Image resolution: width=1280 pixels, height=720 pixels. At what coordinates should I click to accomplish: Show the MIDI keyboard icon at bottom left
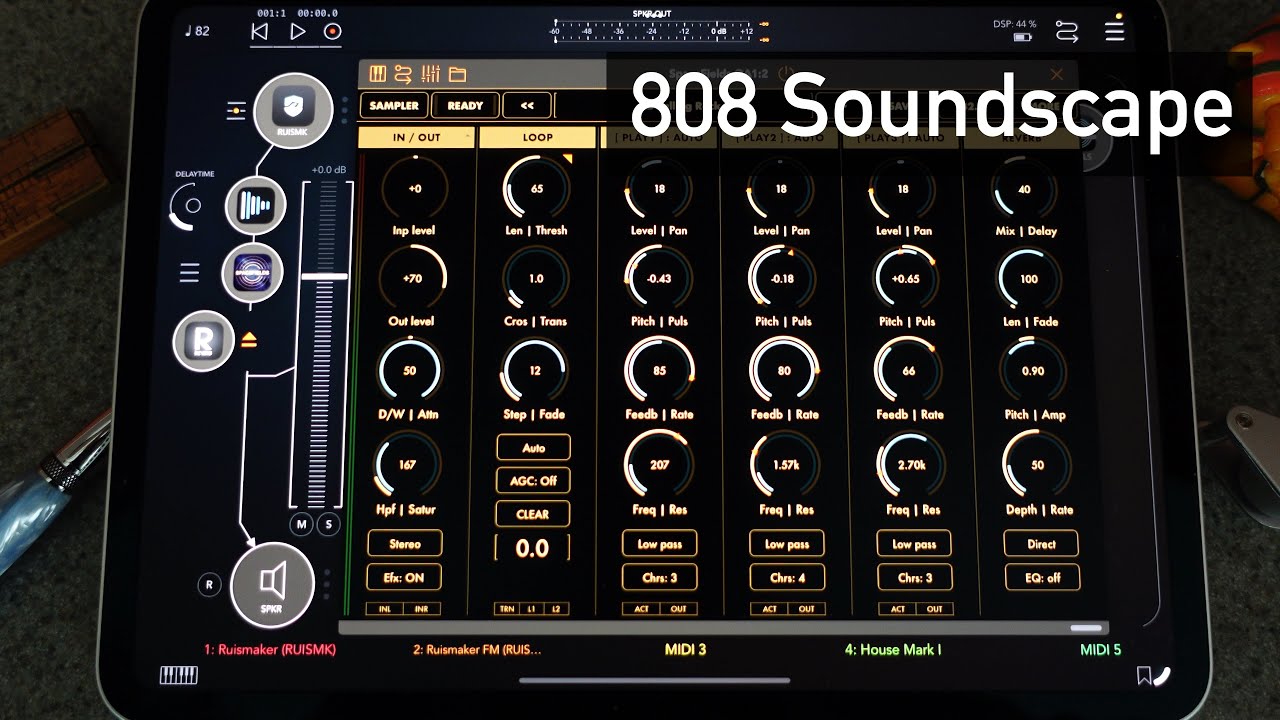pyautogui.click(x=179, y=676)
